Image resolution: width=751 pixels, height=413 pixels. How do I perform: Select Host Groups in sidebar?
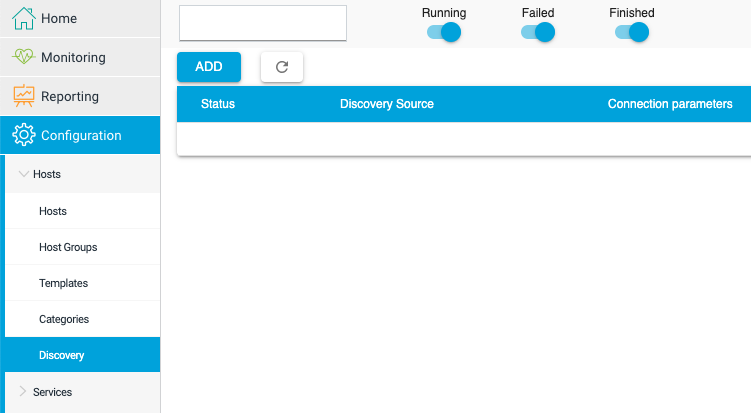click(82, 247)
